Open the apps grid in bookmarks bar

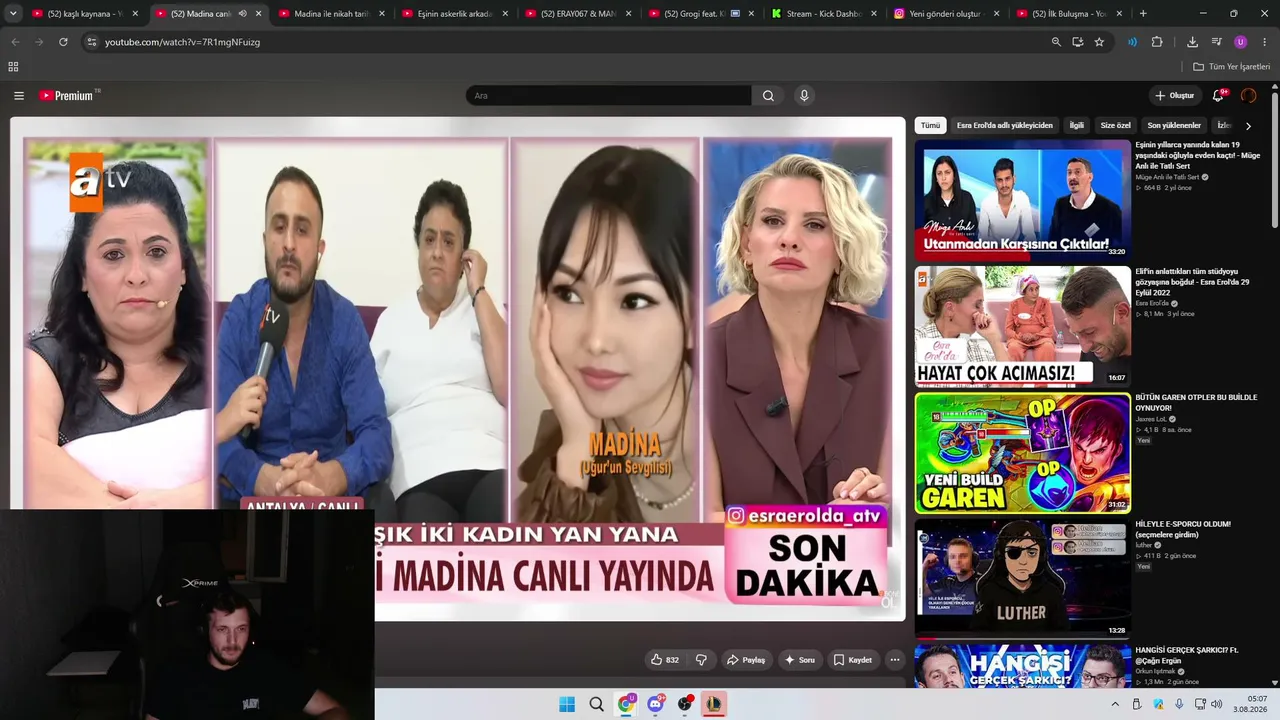pos(13,67)
